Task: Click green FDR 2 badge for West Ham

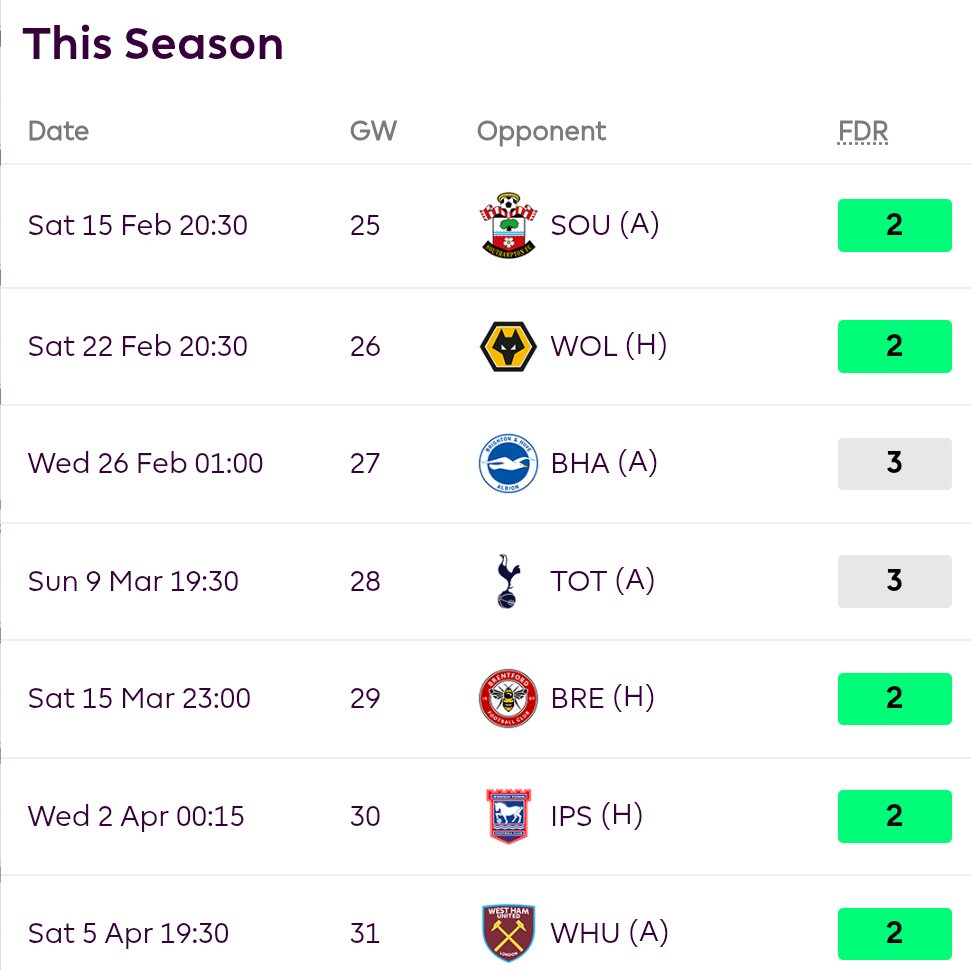Action: point(894,933)
